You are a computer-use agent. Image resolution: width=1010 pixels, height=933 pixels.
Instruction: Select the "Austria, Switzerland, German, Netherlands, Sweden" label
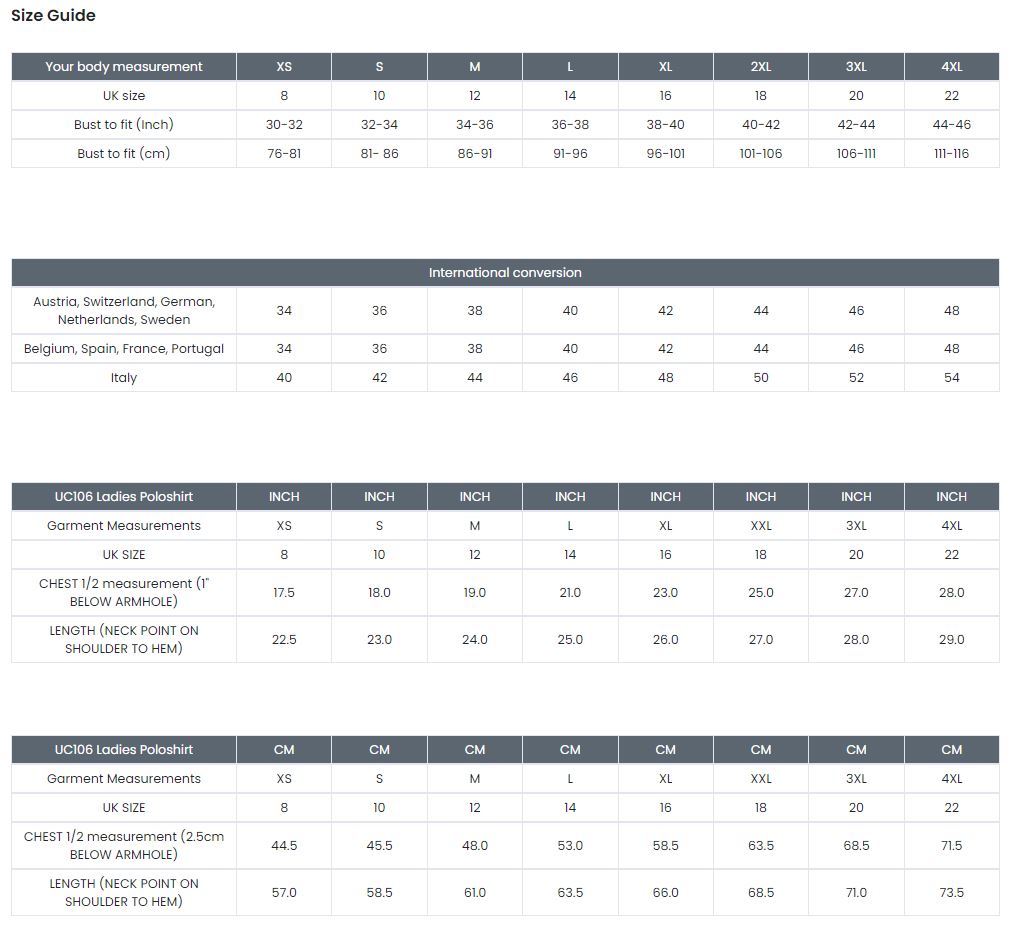pos(124,311)
